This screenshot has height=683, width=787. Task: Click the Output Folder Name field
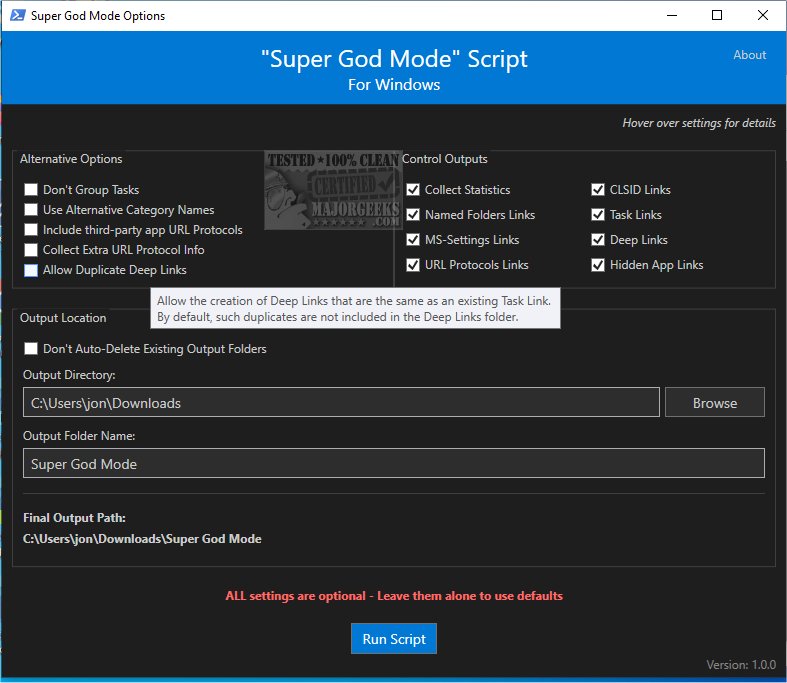(x=393, y=464)
